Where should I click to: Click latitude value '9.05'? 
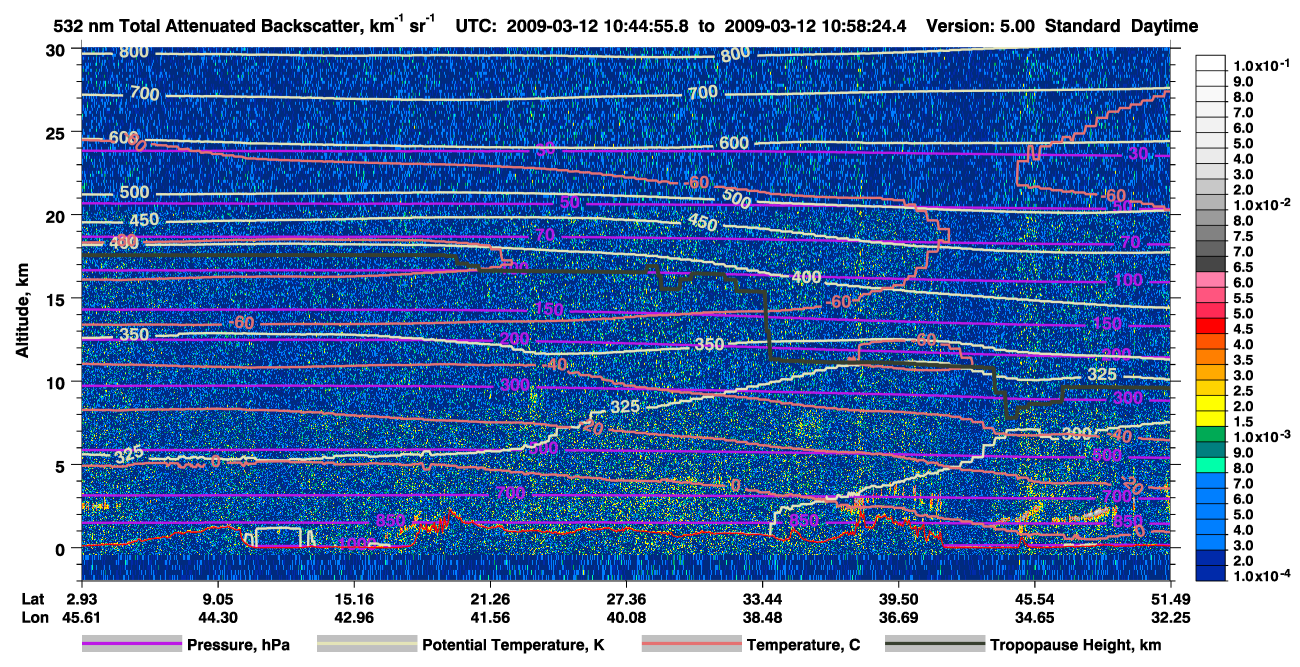point(217,598)
